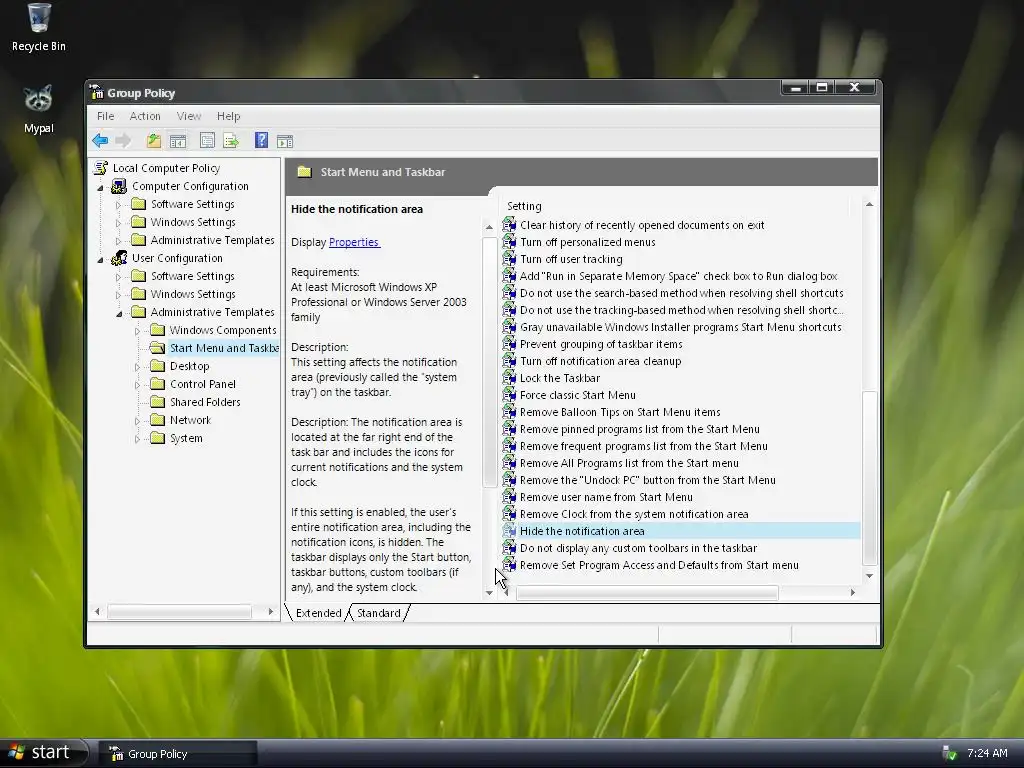The width and height of the screenshot is (1024, 768).
Task: Expand Software Settings under Computer Configuration
Action: (x=118, y=205)
